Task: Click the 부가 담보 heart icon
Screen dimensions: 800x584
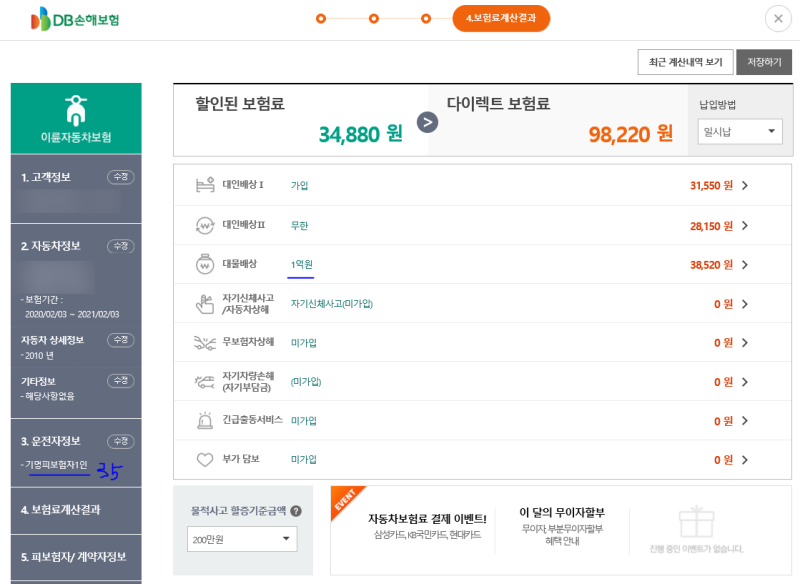Action: [205, 460]
